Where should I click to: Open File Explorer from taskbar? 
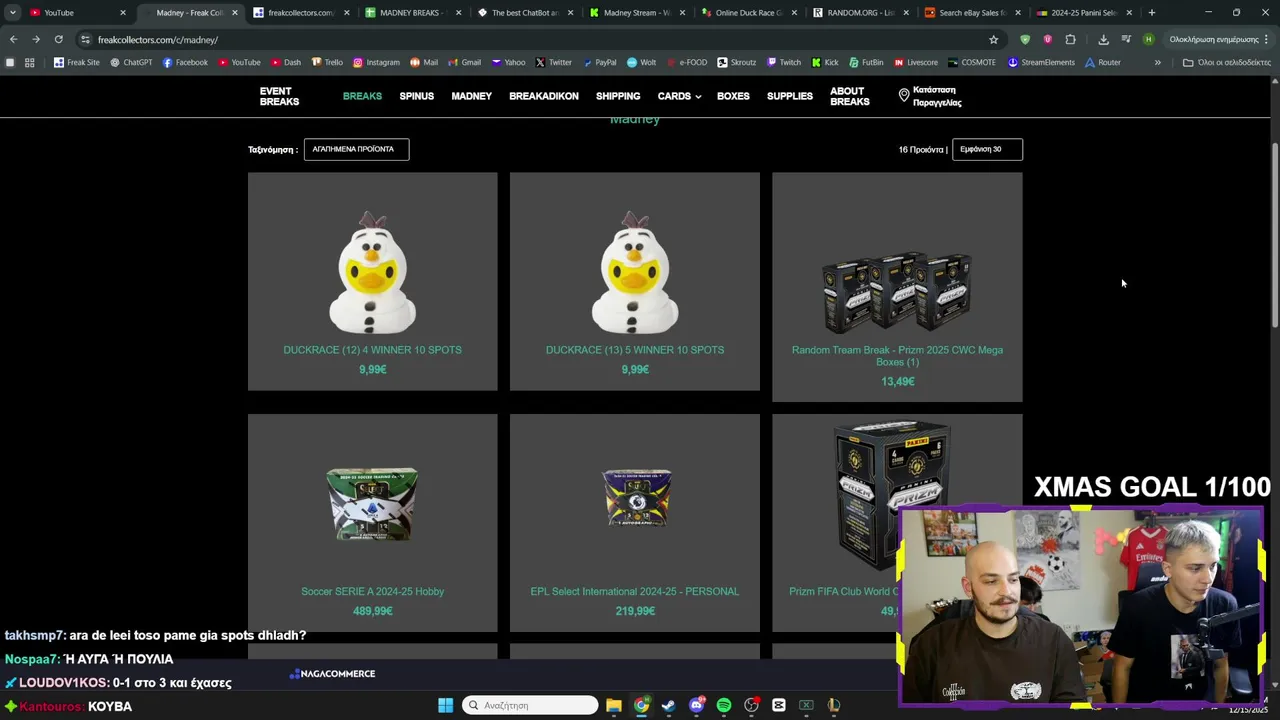(613, 705)
